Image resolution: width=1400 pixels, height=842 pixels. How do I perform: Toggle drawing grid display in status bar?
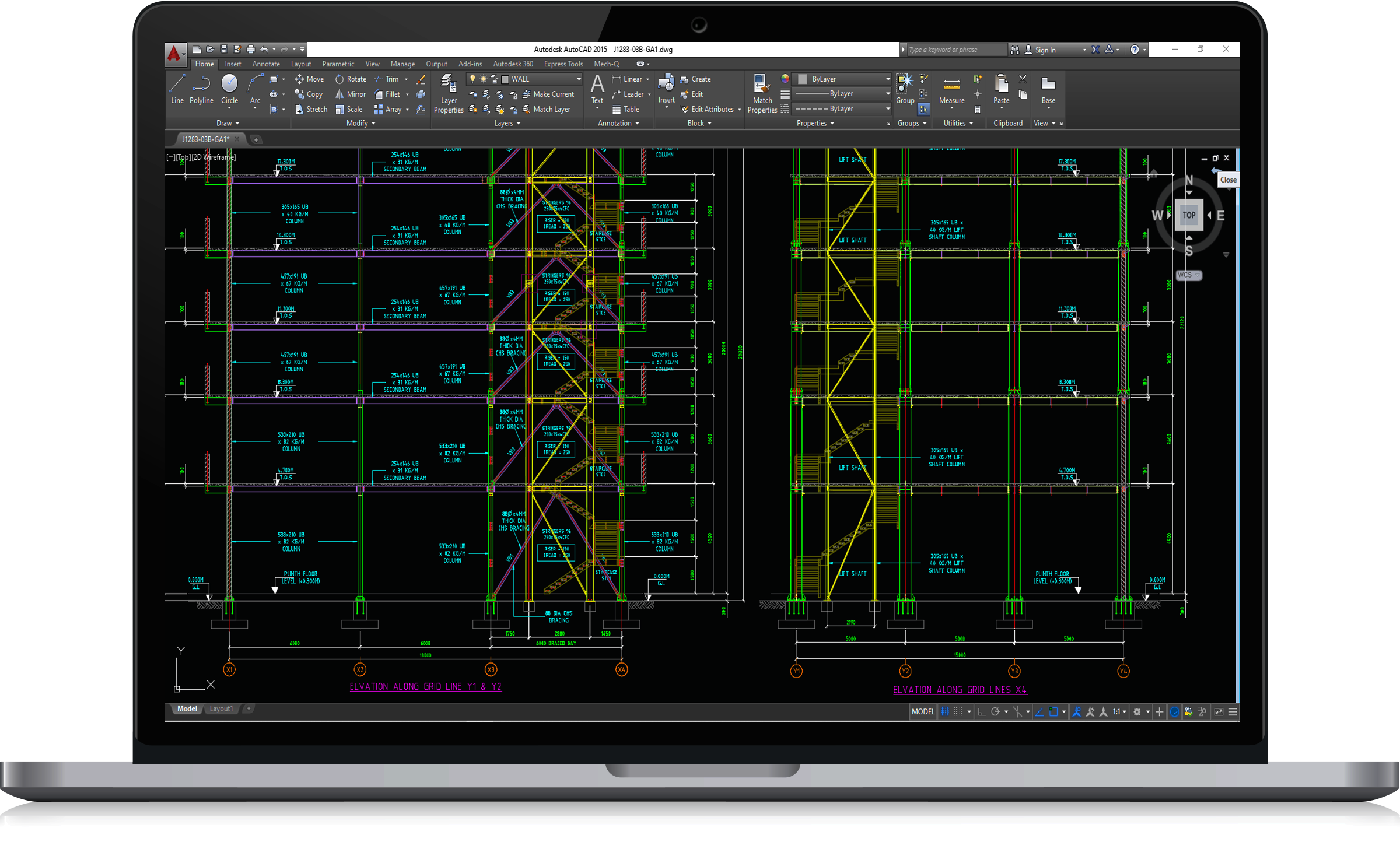(x=945, y=711)
